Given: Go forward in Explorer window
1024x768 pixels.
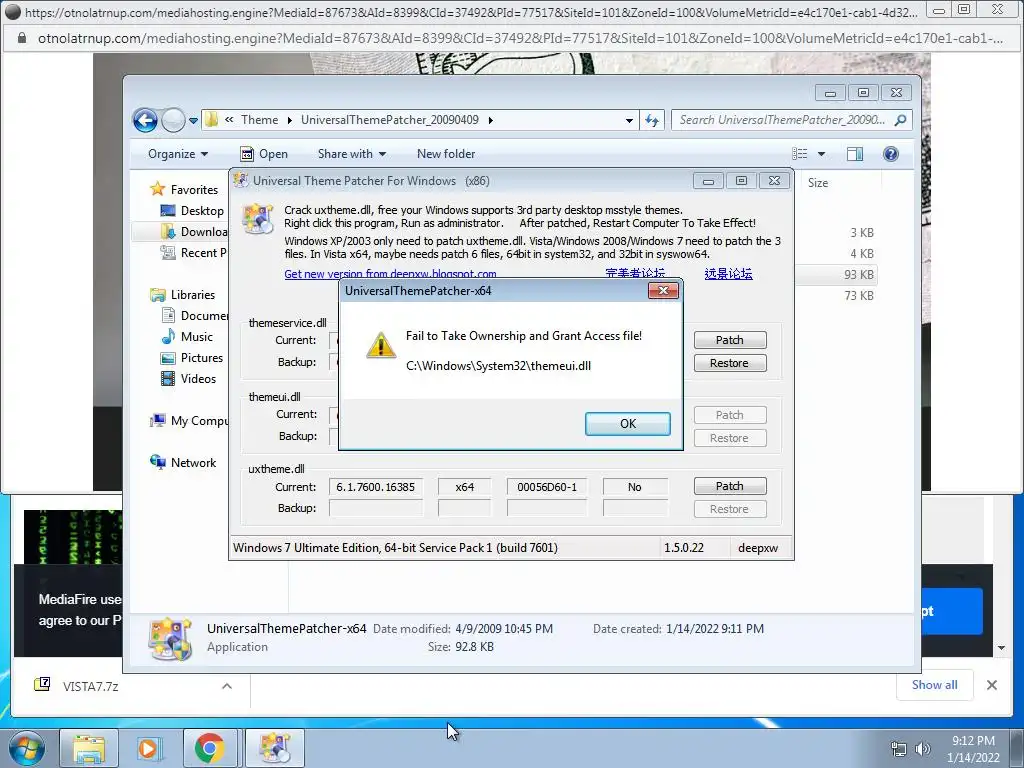Looking at the screenshot, I should (173, 120).
